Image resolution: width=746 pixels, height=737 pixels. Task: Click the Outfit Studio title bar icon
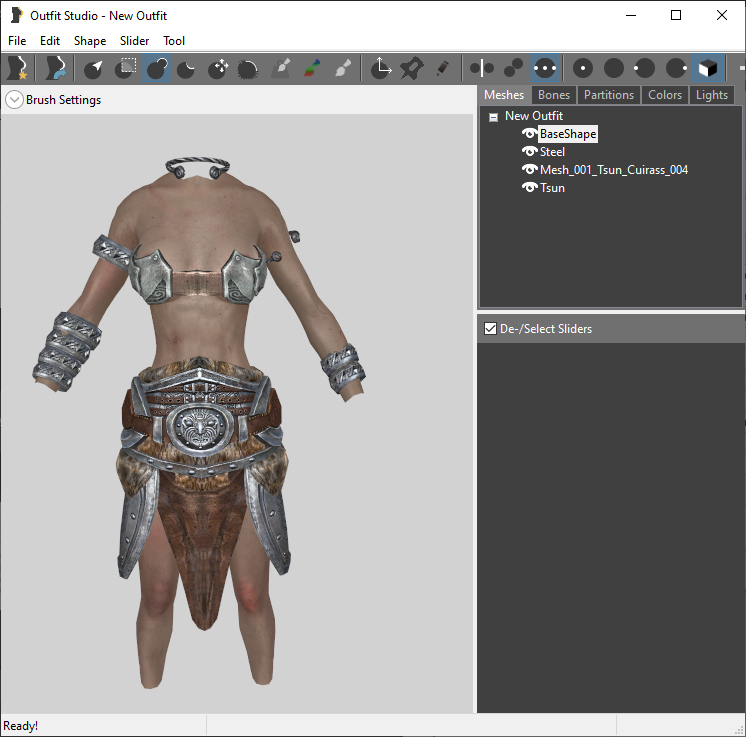coord(16,15)
